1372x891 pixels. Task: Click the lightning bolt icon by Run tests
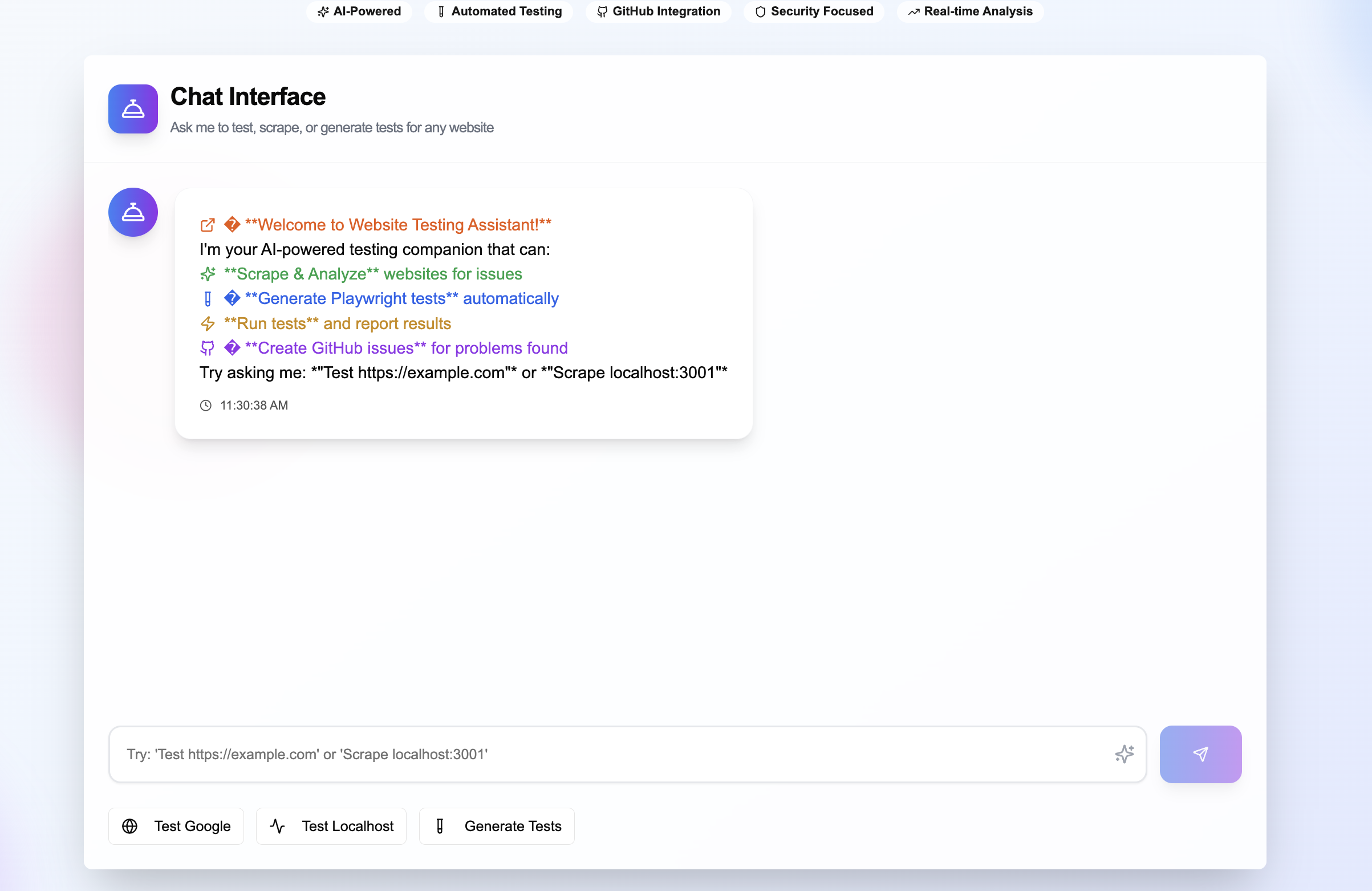click(208, 323)
